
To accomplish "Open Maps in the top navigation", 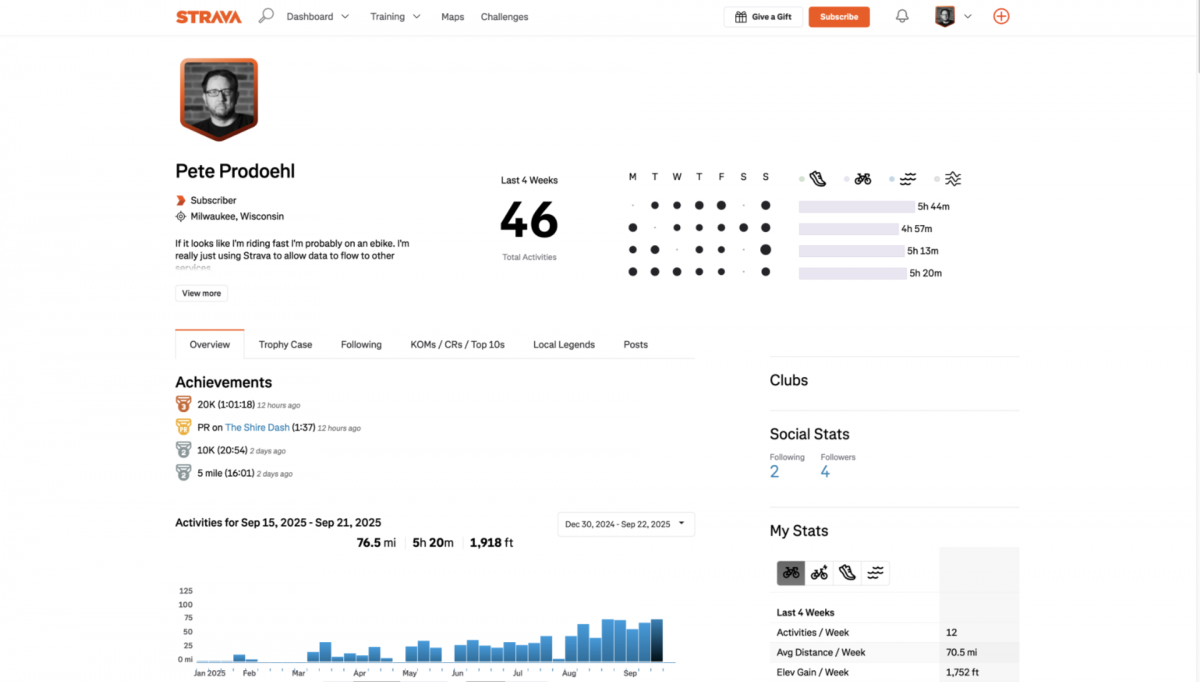I will click(x=453, y=17).
